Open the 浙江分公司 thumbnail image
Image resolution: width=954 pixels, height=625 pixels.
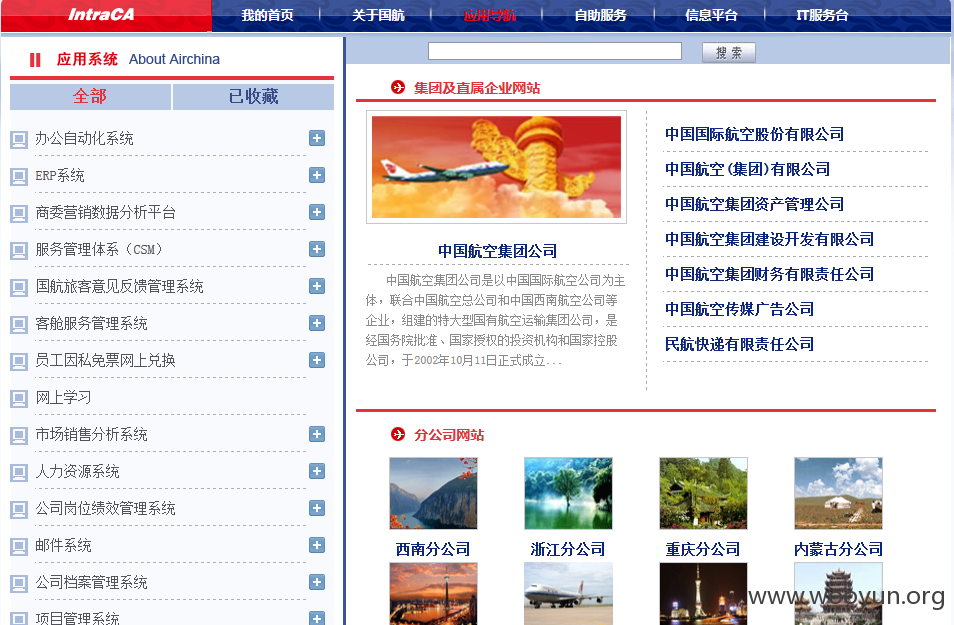coord(568,494)
